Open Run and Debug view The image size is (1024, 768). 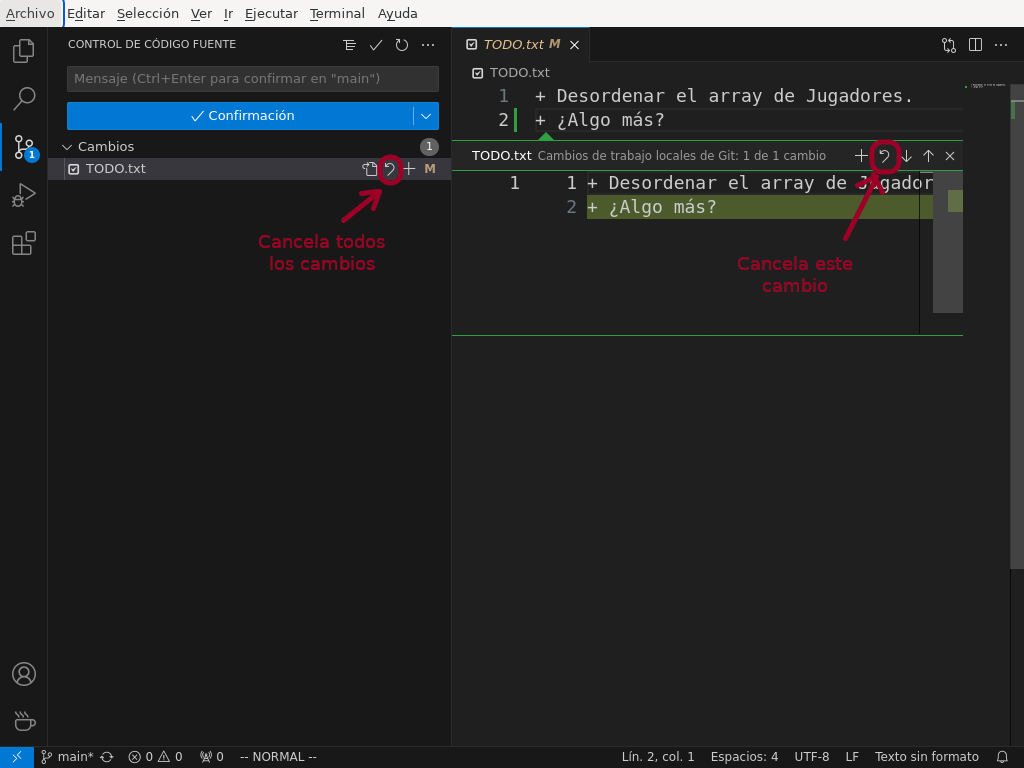pyautogui.click(x=24, y=195)
